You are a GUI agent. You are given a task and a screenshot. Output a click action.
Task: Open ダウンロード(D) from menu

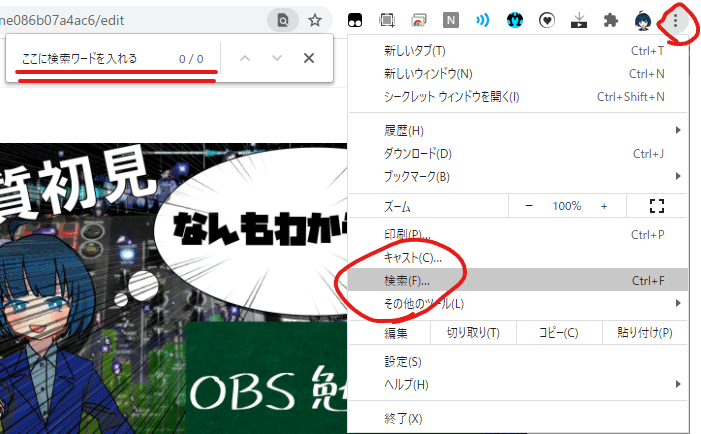518,154
